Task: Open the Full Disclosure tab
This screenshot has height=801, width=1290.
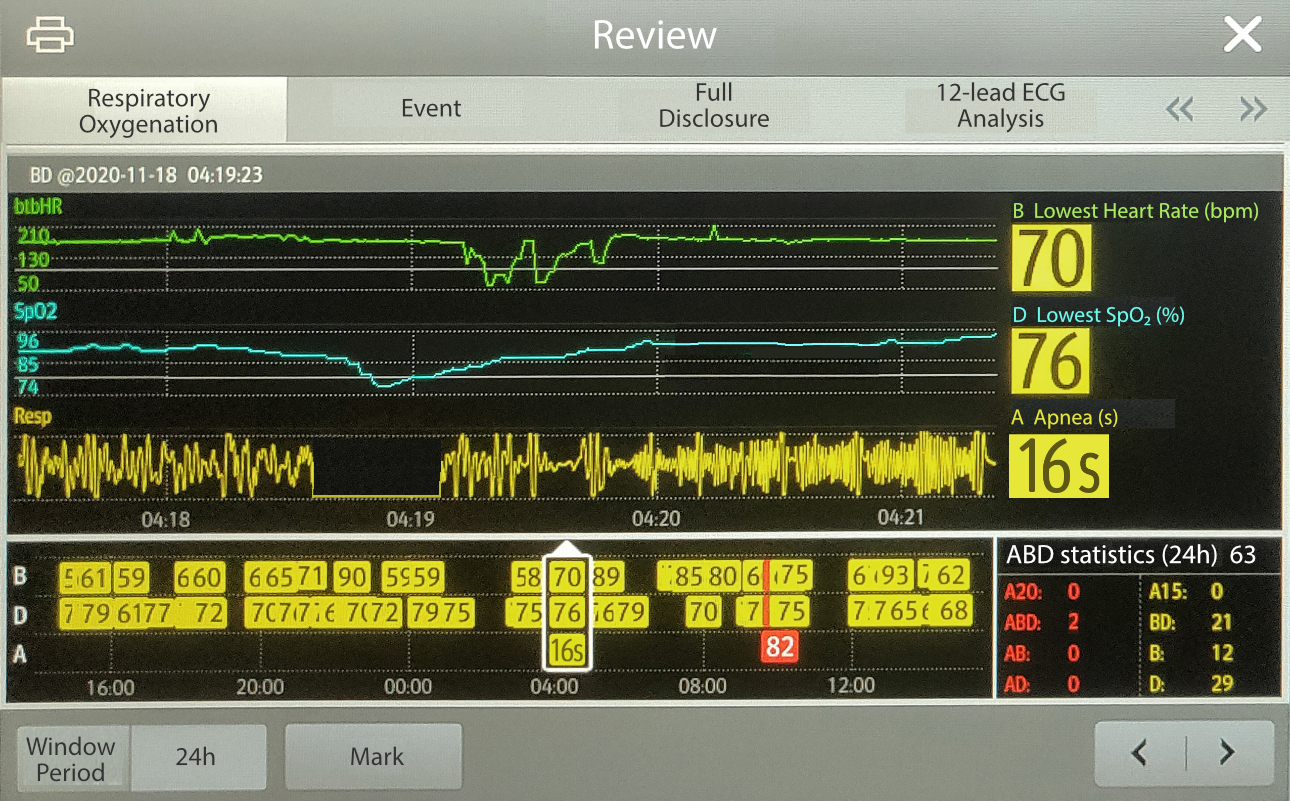Action: [713, 108]
